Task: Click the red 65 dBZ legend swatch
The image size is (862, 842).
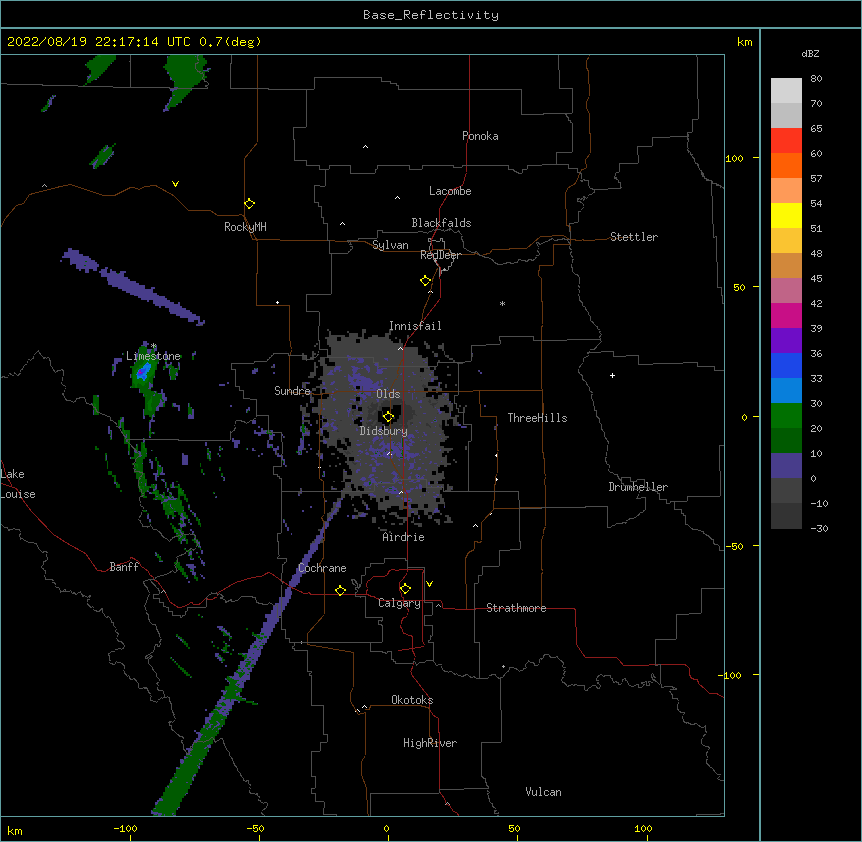Action: pyautogui.click(x=786, y=141)
